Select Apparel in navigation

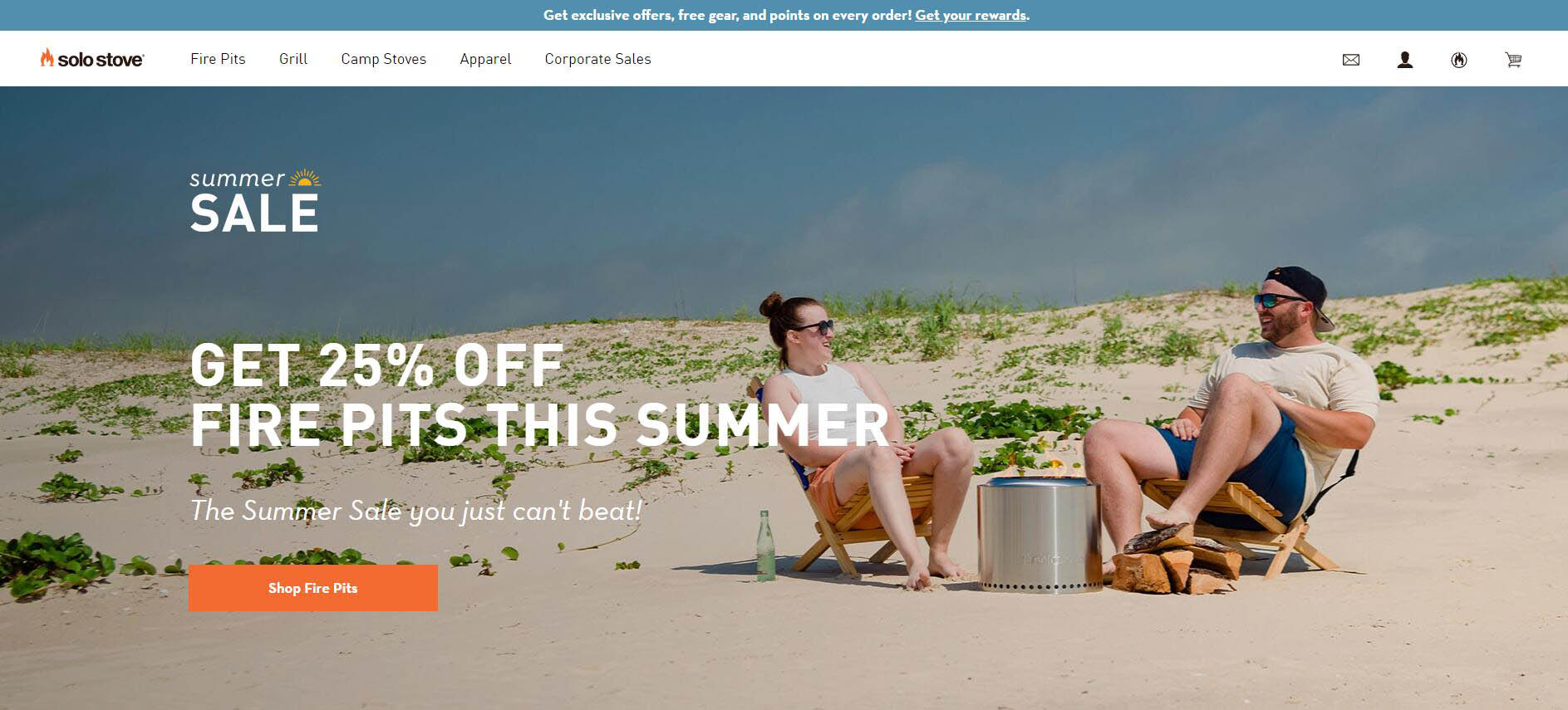coord(485,59)
